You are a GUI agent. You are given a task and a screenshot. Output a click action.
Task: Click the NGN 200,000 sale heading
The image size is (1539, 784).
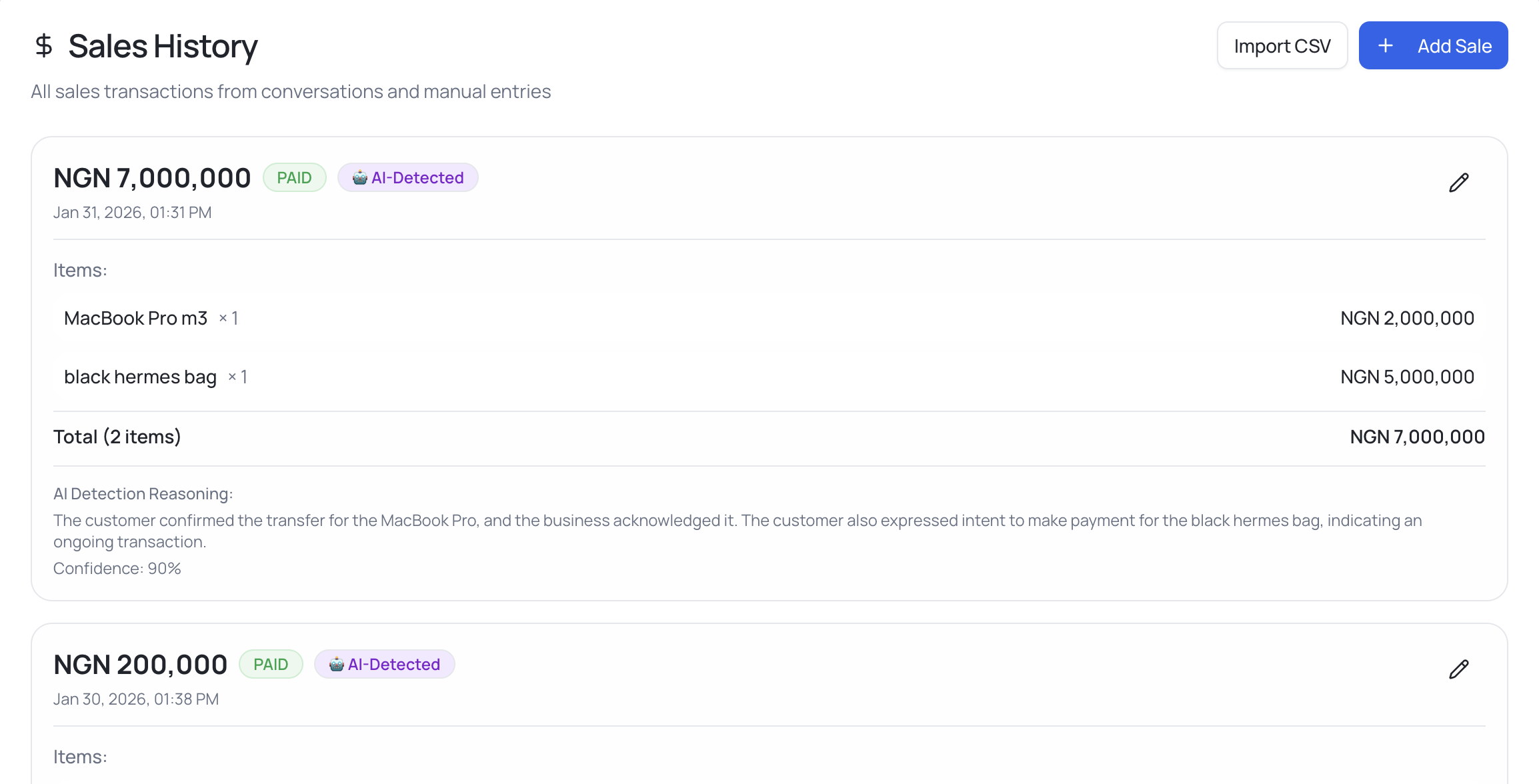tap(141, 665)
